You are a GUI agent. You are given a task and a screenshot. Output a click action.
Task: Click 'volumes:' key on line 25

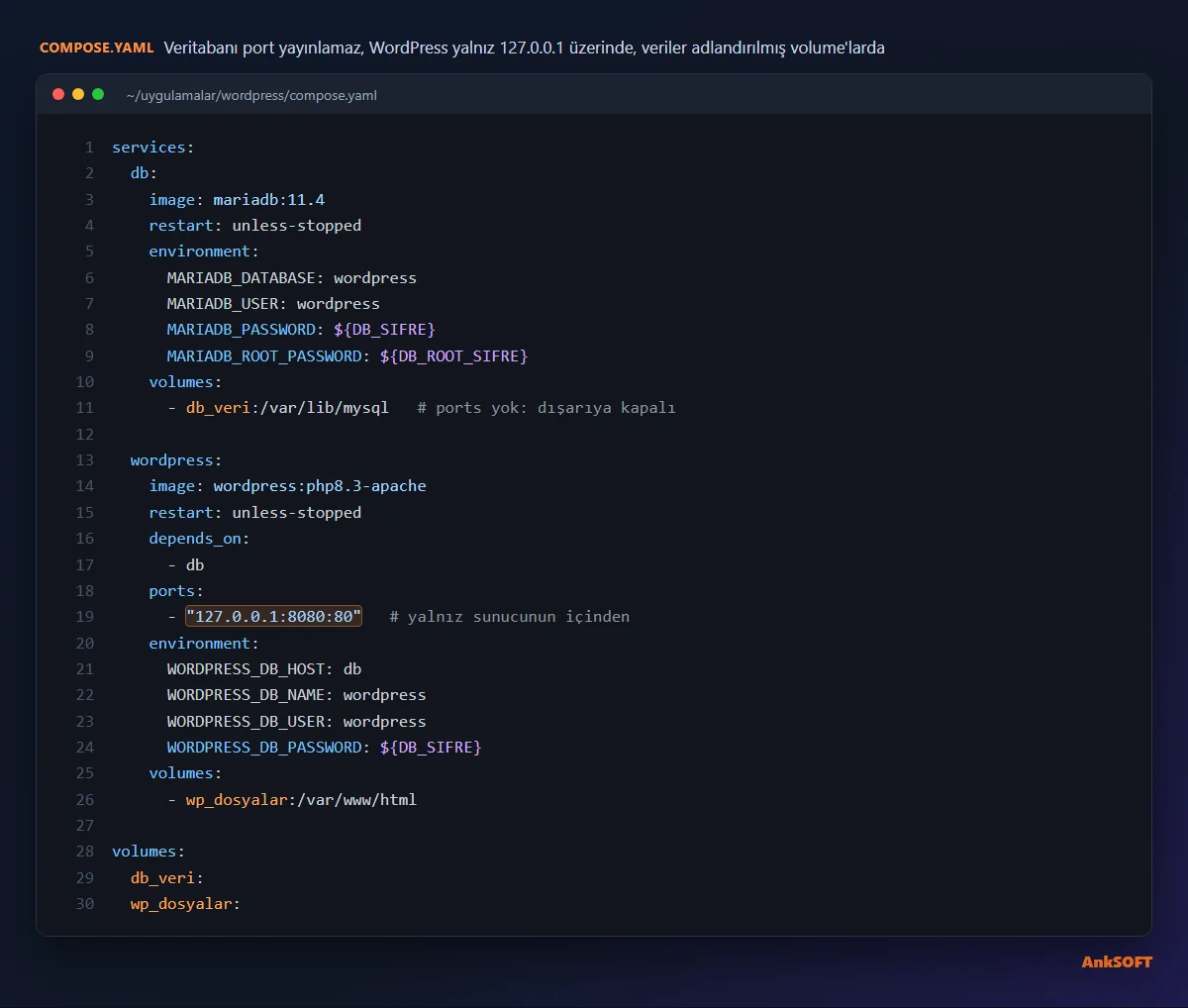tap(185, 773)
